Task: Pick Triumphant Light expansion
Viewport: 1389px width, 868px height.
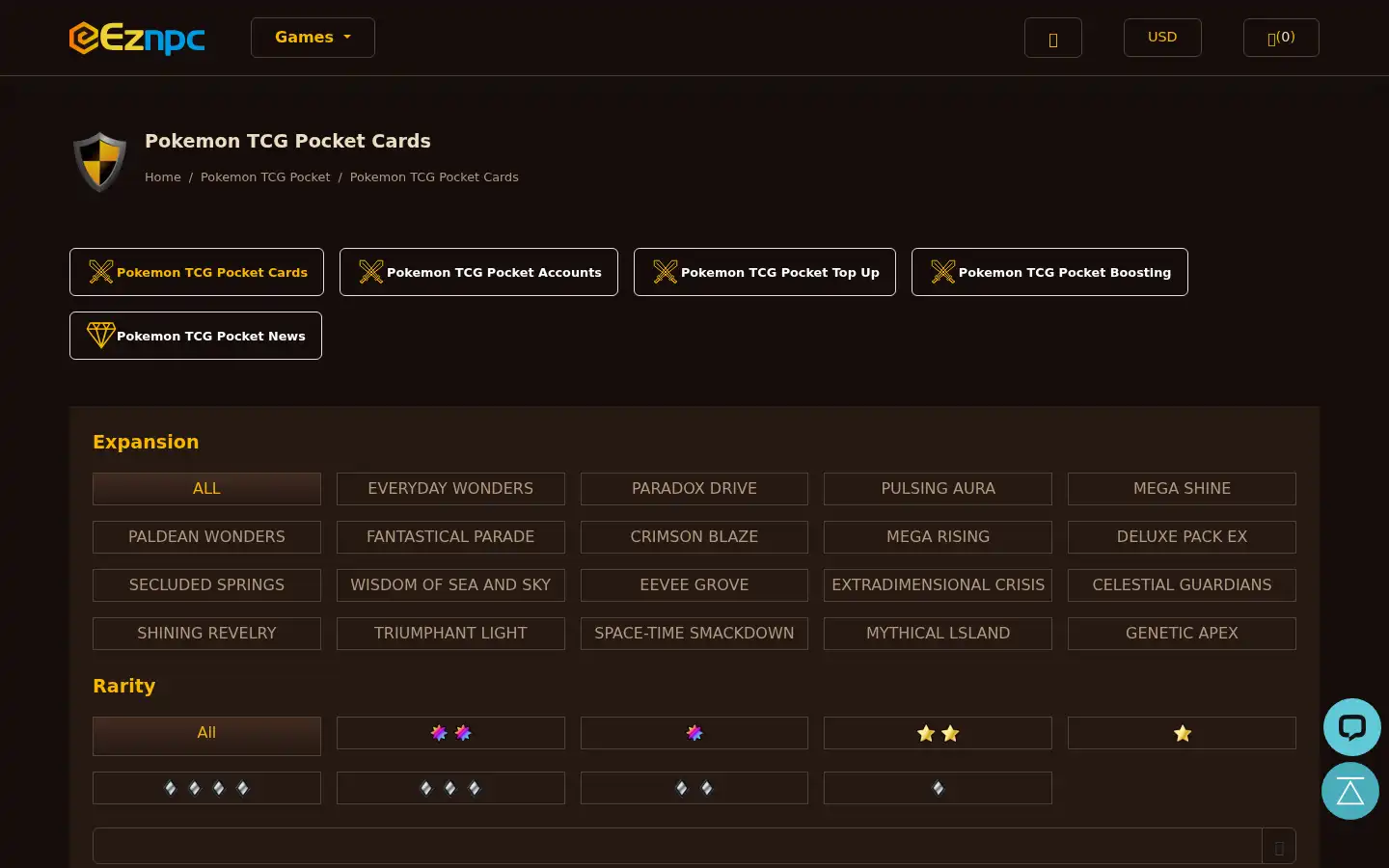Action: pos(450,634)
